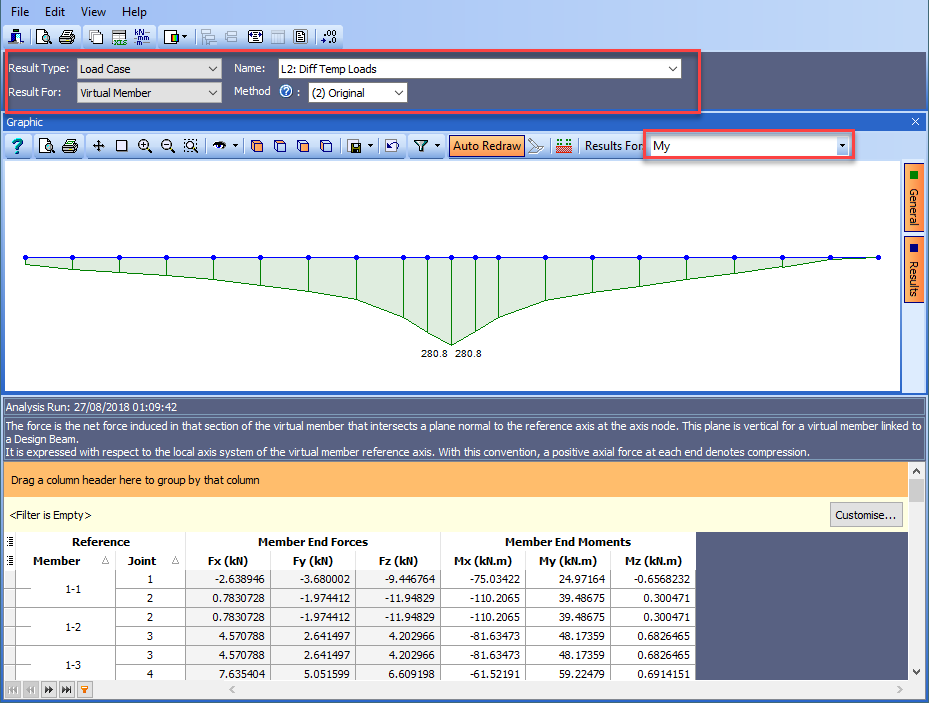This screenshot has height=703, width=929.
Task: Open the color palette display dropdown
Action: click(175, 37)
